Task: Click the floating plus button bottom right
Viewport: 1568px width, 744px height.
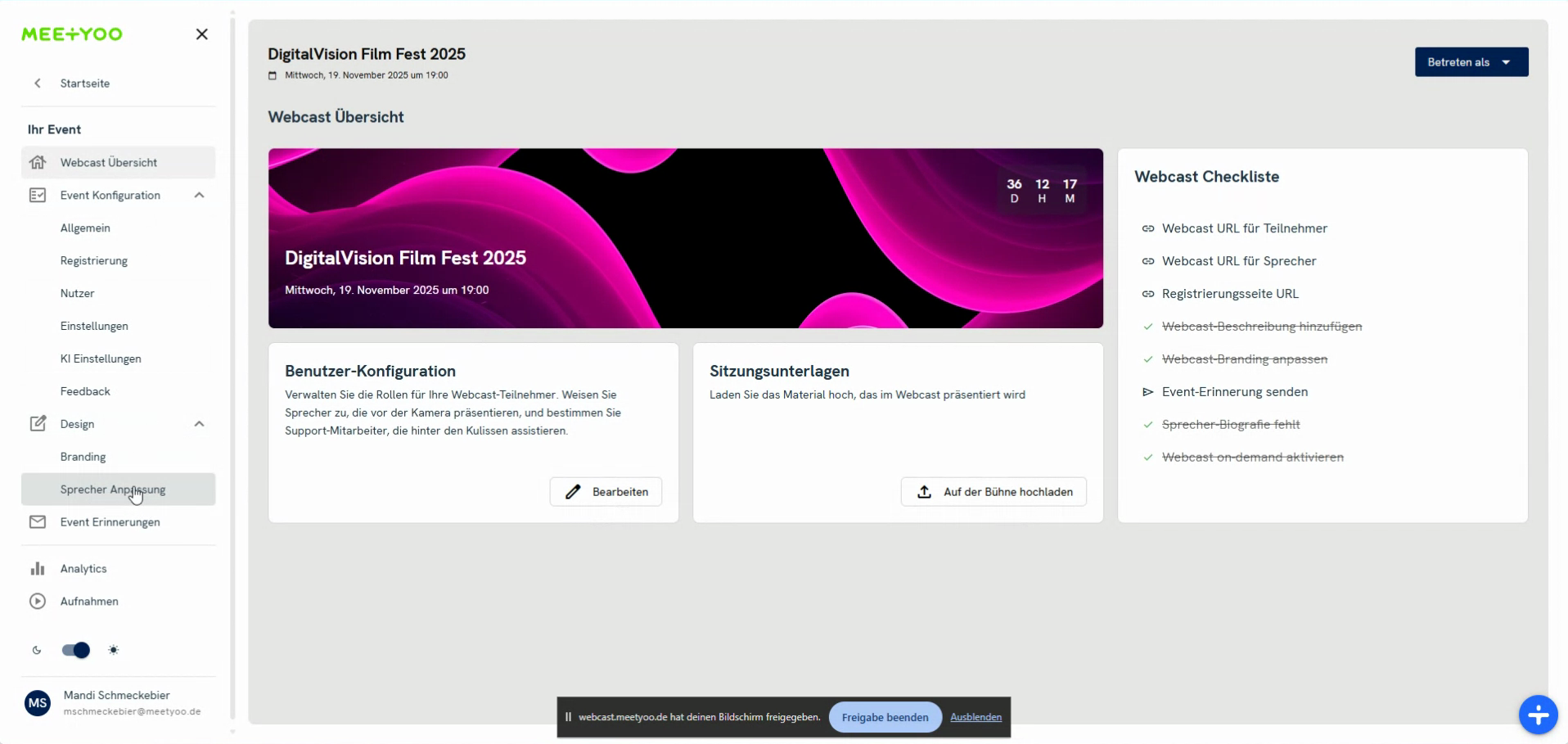Action: click(1539, 715)
